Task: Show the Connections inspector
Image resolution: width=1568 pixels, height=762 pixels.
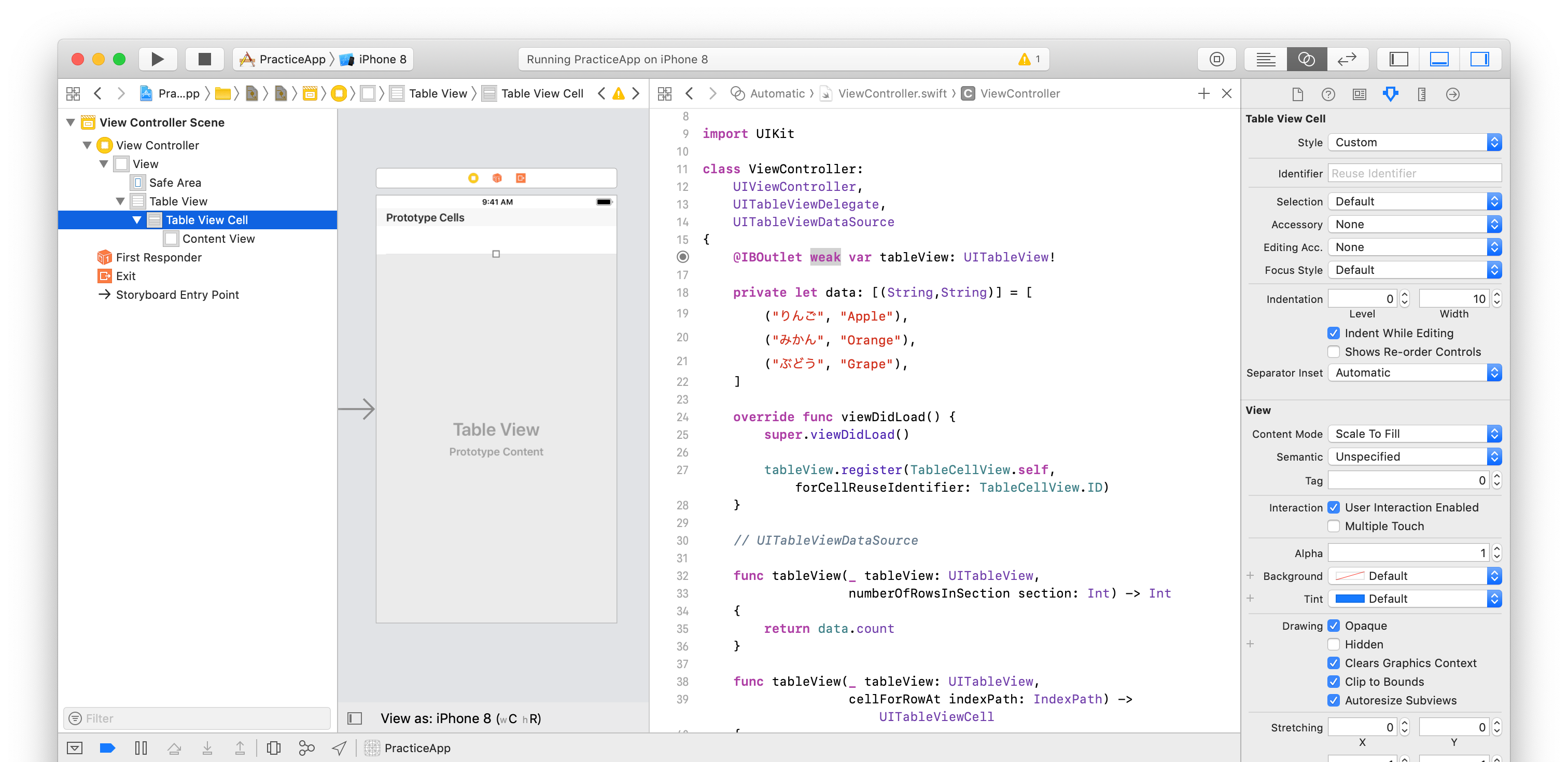Action: coord(1452,94)
